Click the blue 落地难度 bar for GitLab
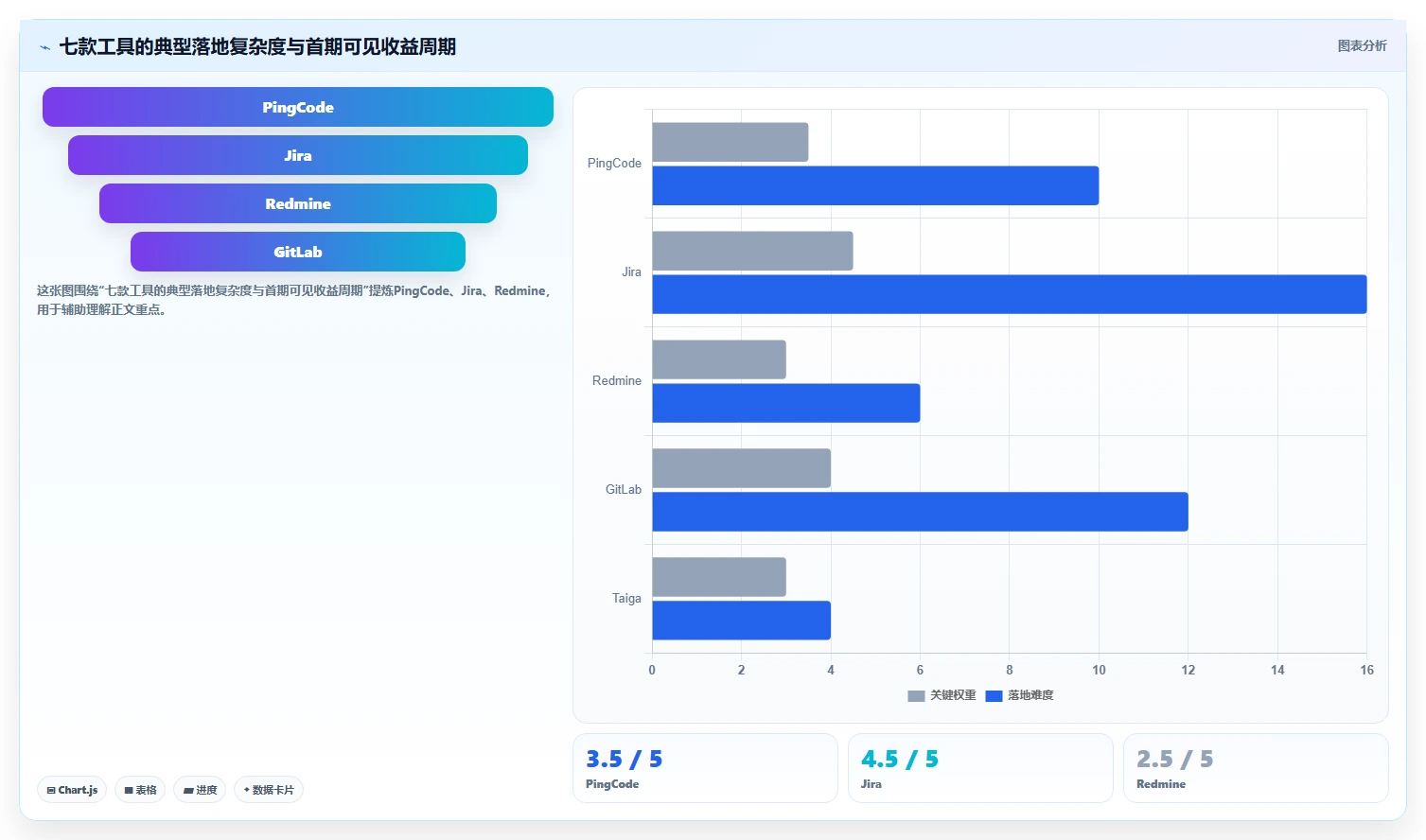 coord(920,512)
